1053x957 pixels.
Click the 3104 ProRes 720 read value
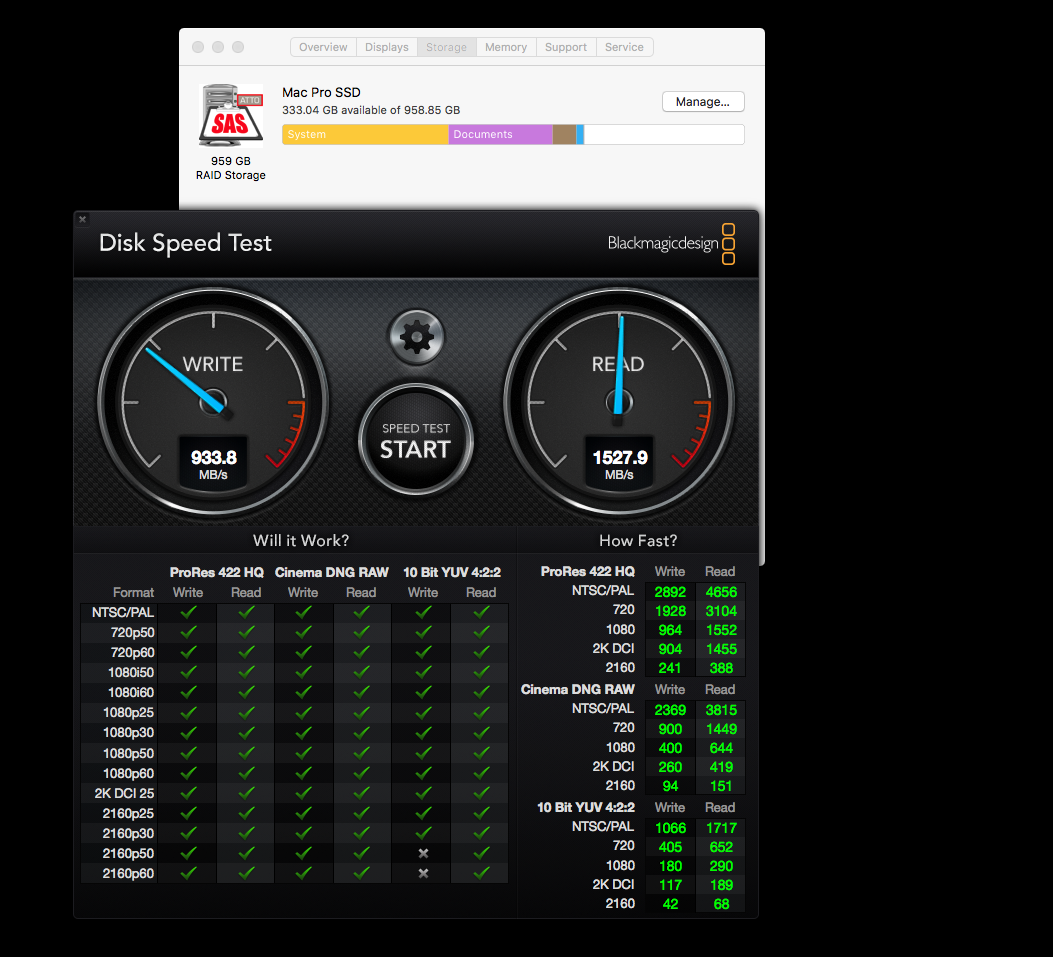pyautogui.click(x=721, y=611)
